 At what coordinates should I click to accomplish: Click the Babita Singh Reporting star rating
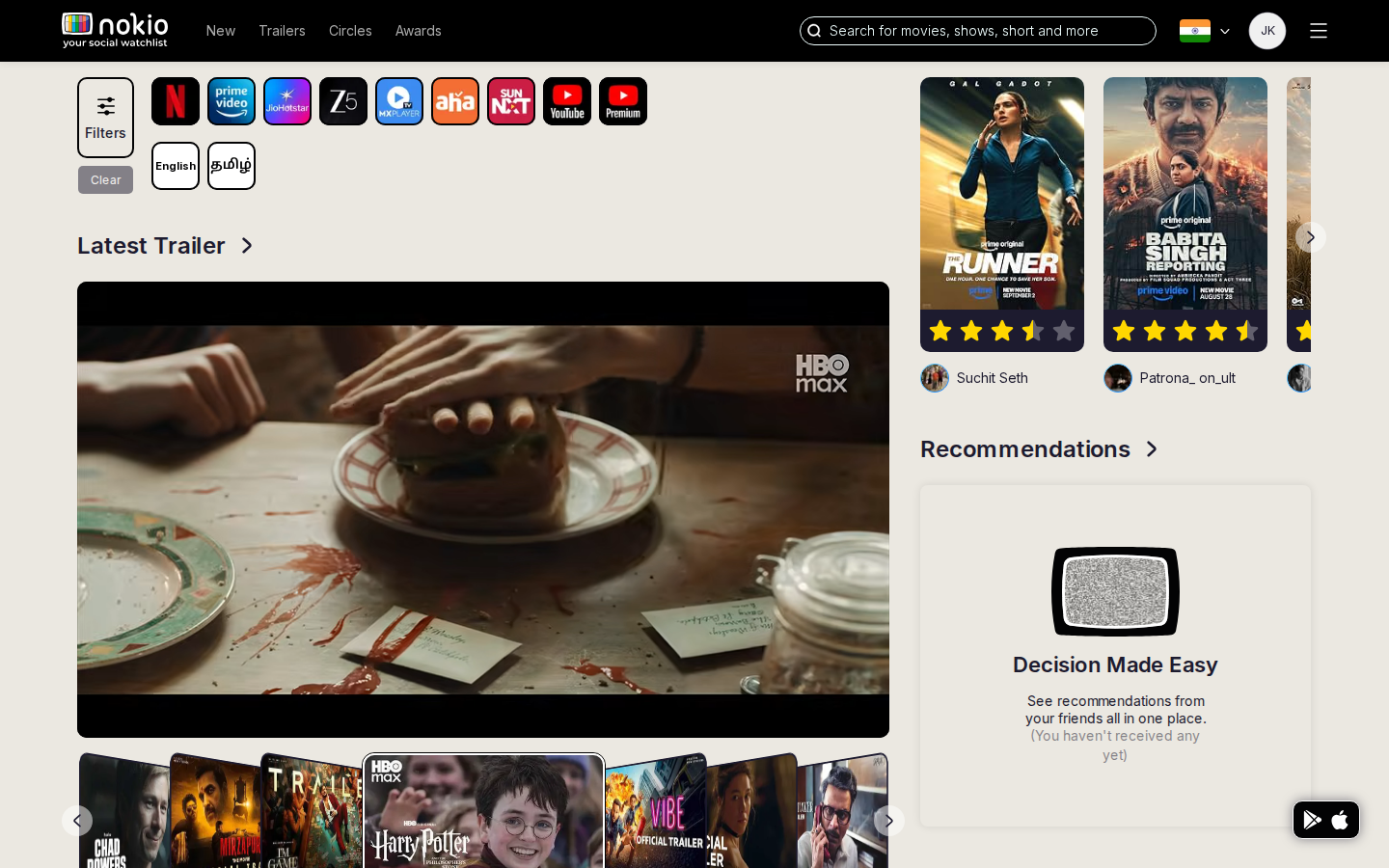[1185, 331]
